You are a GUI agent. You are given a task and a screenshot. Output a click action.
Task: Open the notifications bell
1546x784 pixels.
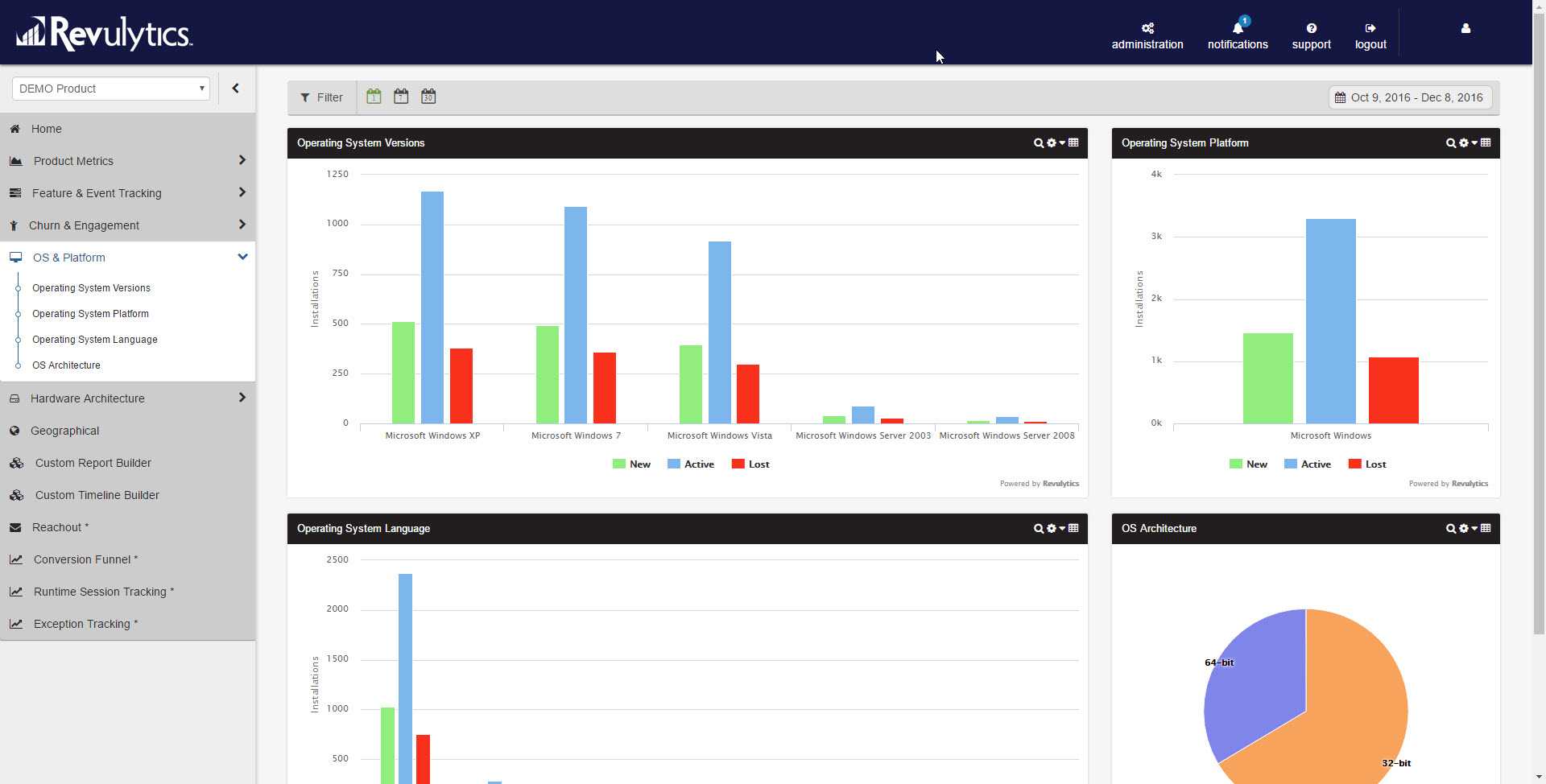coord(1237,28)
